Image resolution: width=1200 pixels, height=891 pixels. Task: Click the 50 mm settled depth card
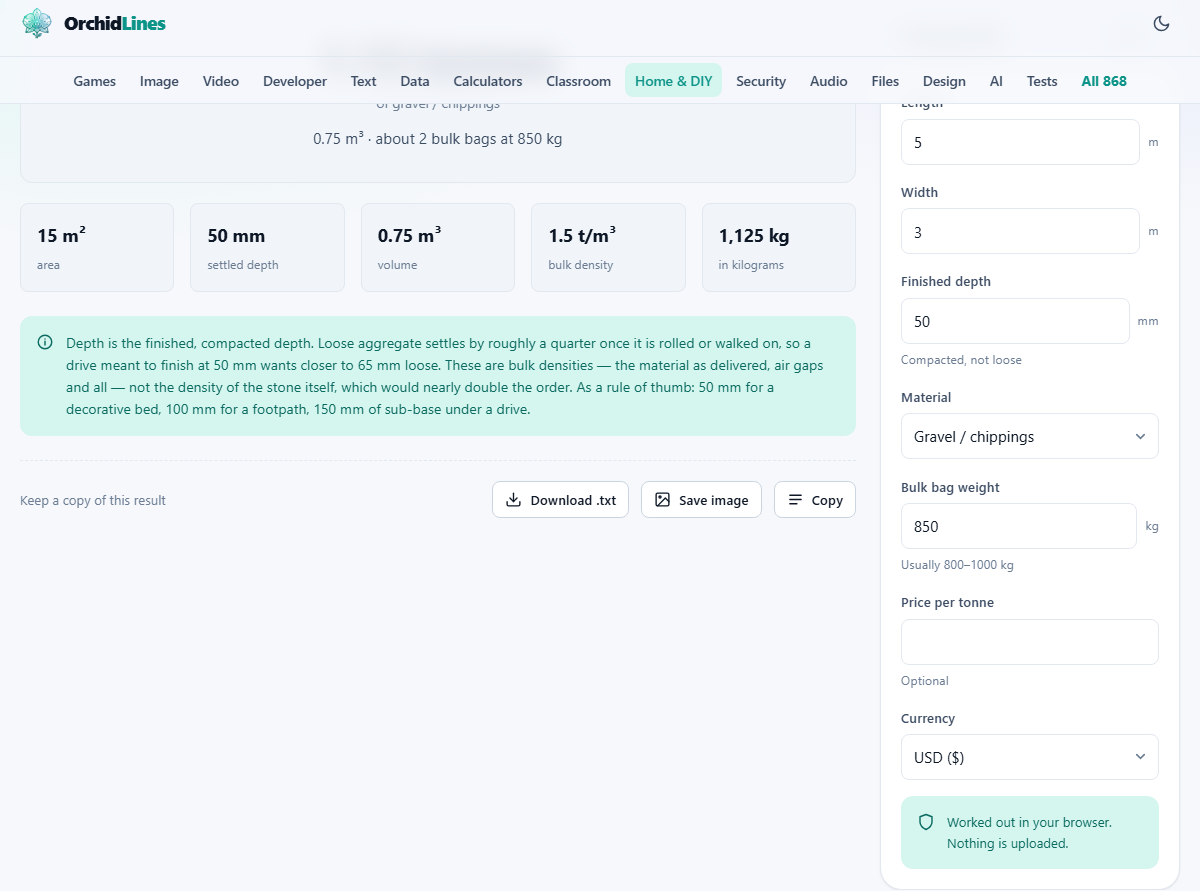pyautogui.click(x=267, y=248)
